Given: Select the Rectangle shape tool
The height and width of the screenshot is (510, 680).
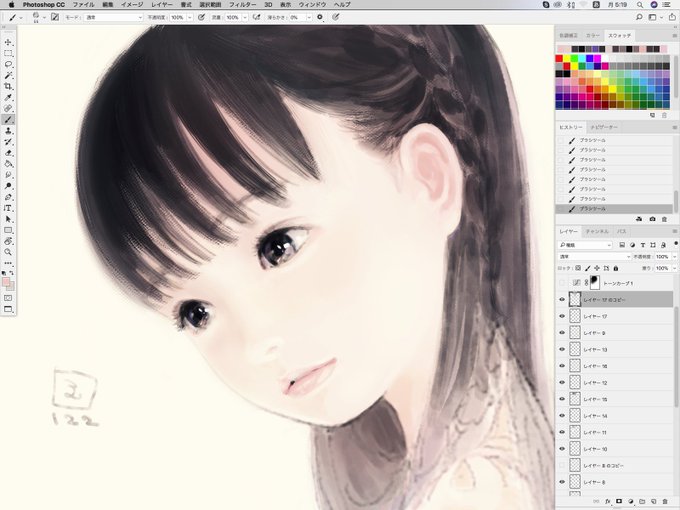Looking at the screenshot, I should tap(8, 230).
